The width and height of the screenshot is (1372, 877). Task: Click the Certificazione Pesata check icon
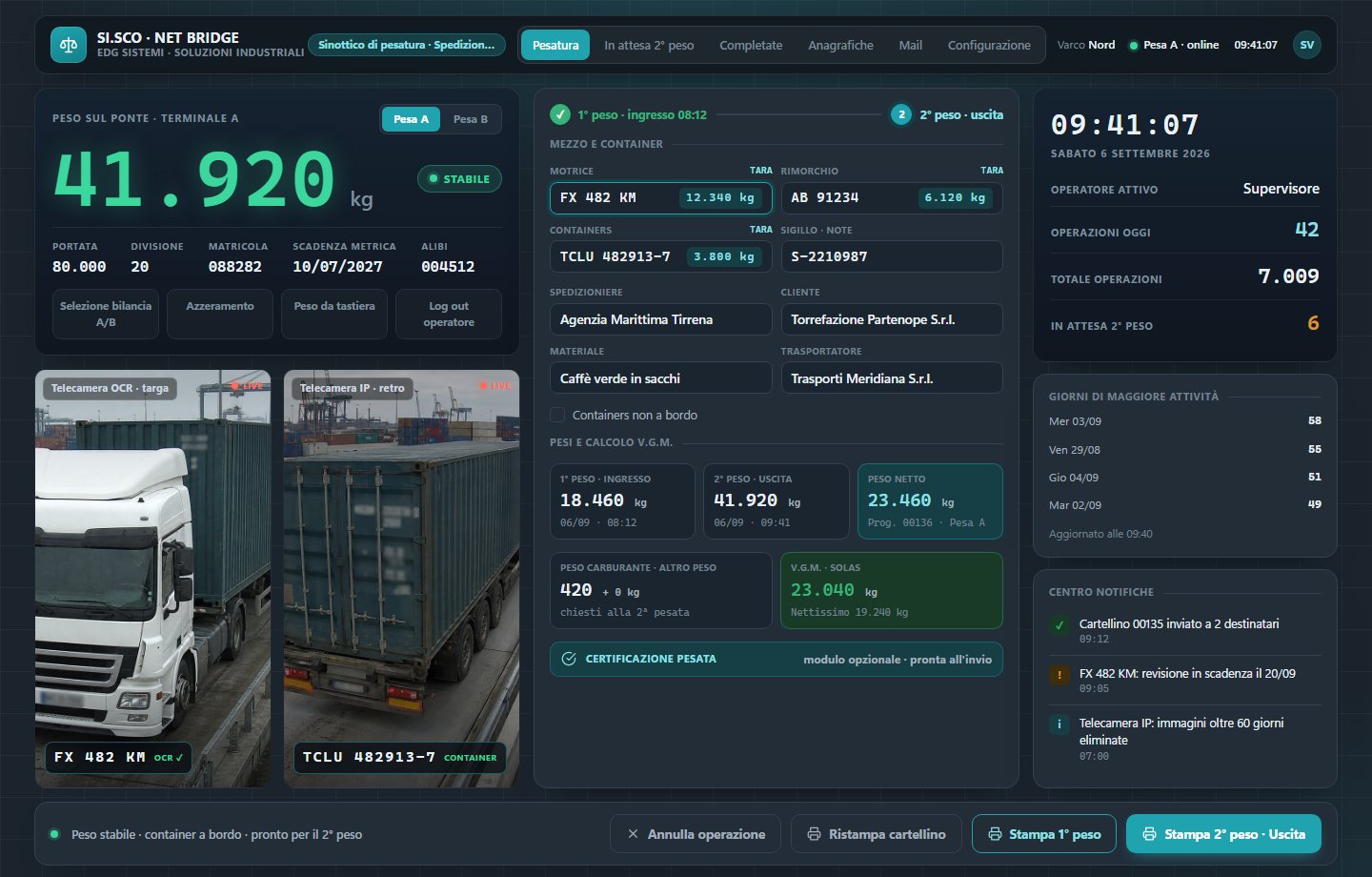[569, 659]
